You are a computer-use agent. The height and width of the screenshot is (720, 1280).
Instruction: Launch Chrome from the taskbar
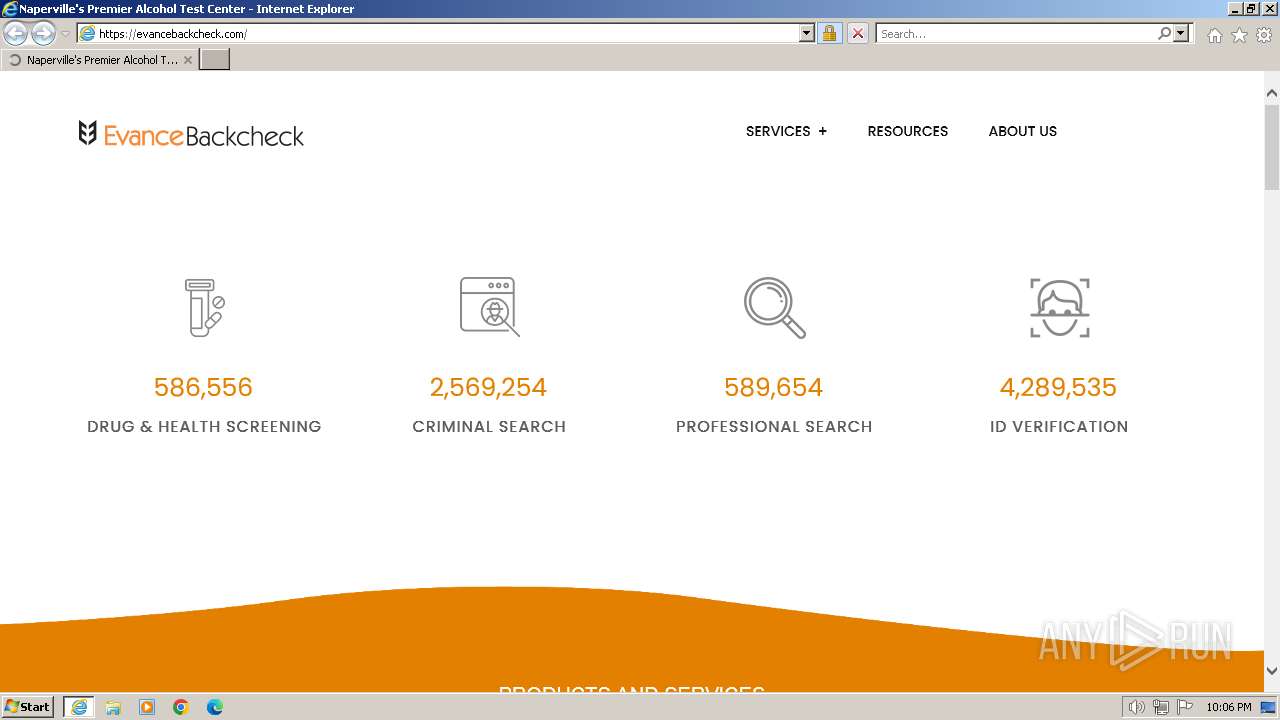181,707
